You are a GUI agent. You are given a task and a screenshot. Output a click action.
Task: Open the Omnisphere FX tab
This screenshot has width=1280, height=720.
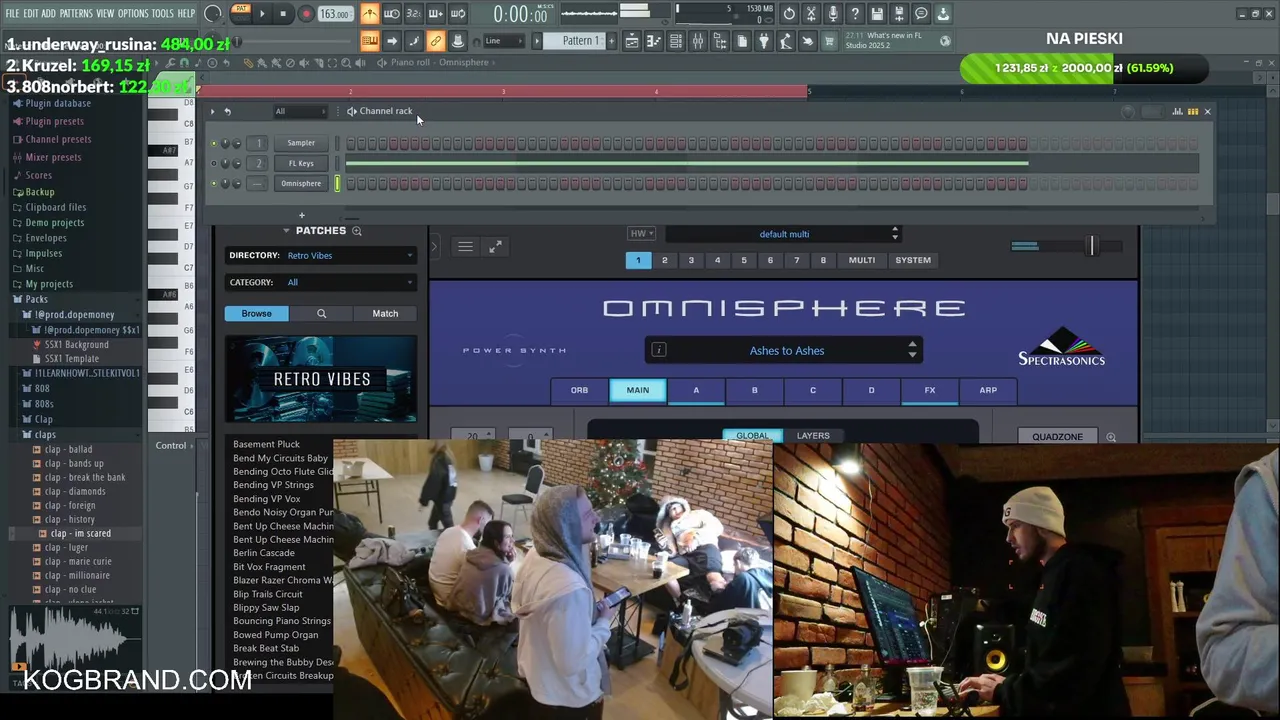pos(929,390)
